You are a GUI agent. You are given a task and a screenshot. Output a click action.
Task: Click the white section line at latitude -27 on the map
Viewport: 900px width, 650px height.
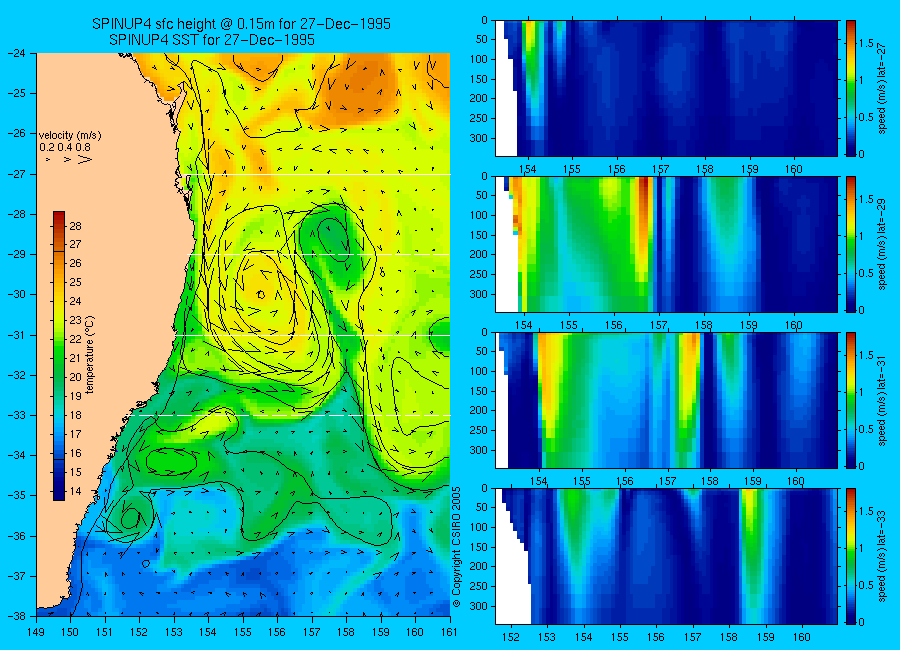click(315, 175)
